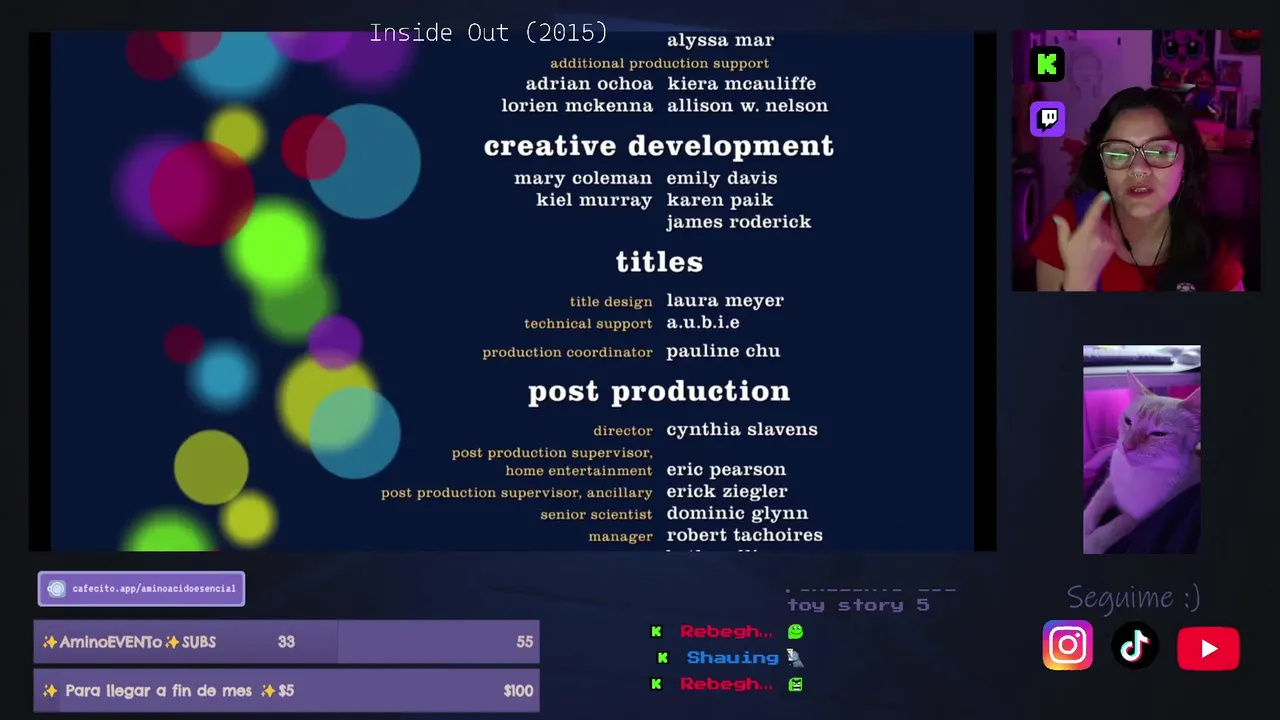Screen dimensions: 1280x720
Task: Click the Kick logo on the webcam
Action: point(1047,65)
